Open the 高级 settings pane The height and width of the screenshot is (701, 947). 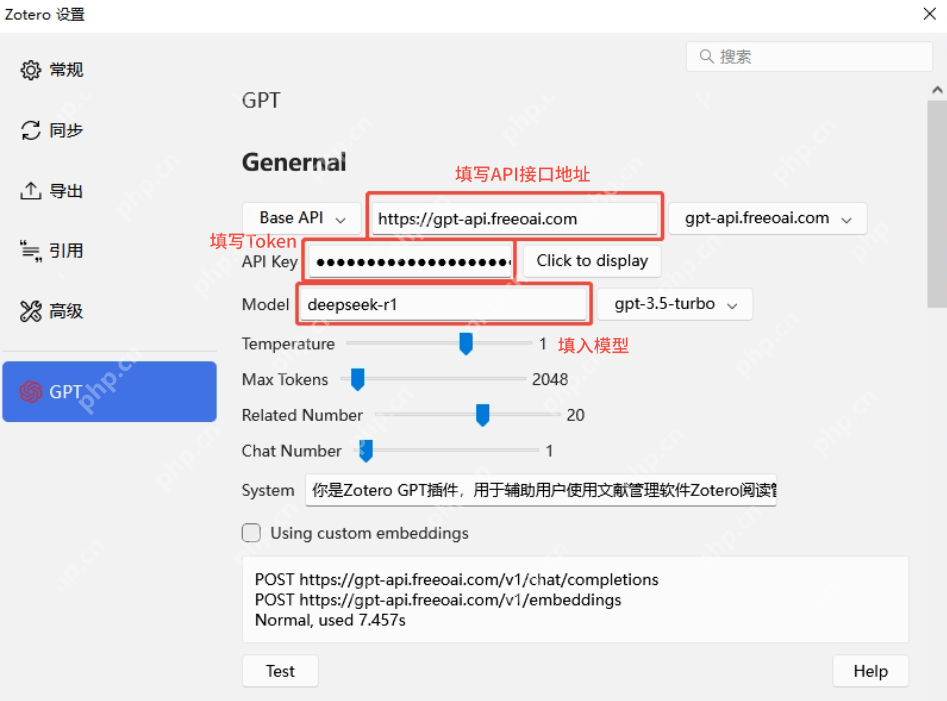109,312
